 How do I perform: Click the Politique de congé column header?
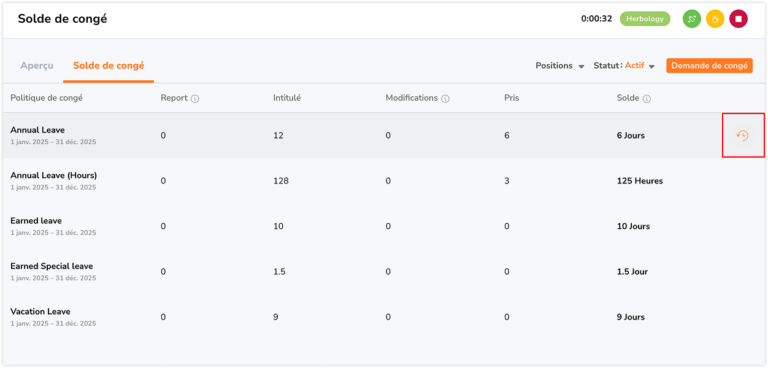(x=47, y=98)
